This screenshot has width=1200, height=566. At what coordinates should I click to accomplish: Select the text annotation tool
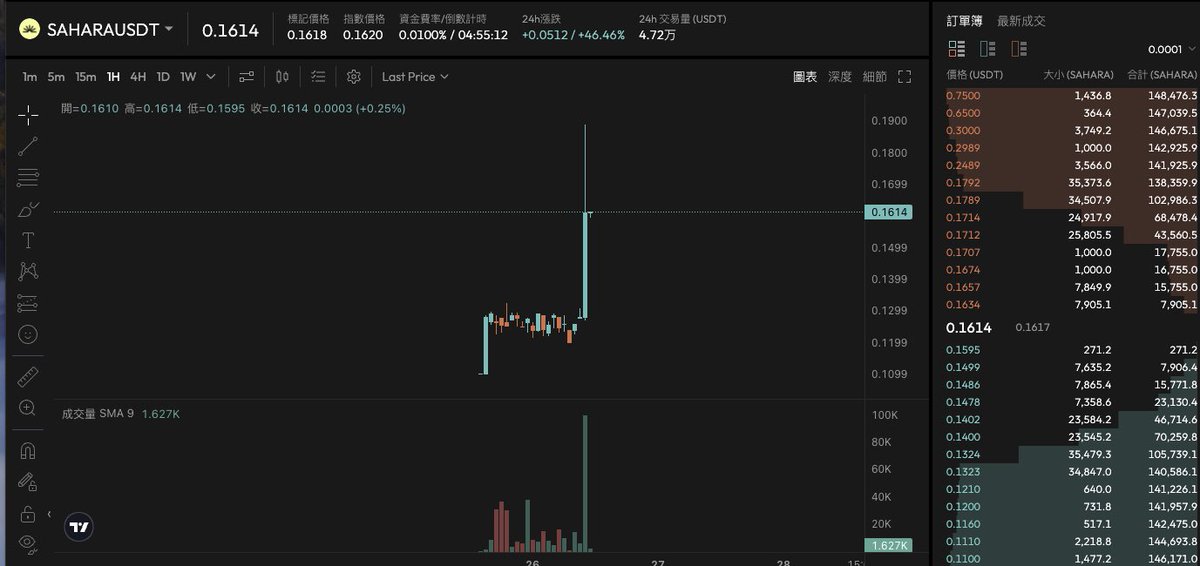tap(28, 240)
